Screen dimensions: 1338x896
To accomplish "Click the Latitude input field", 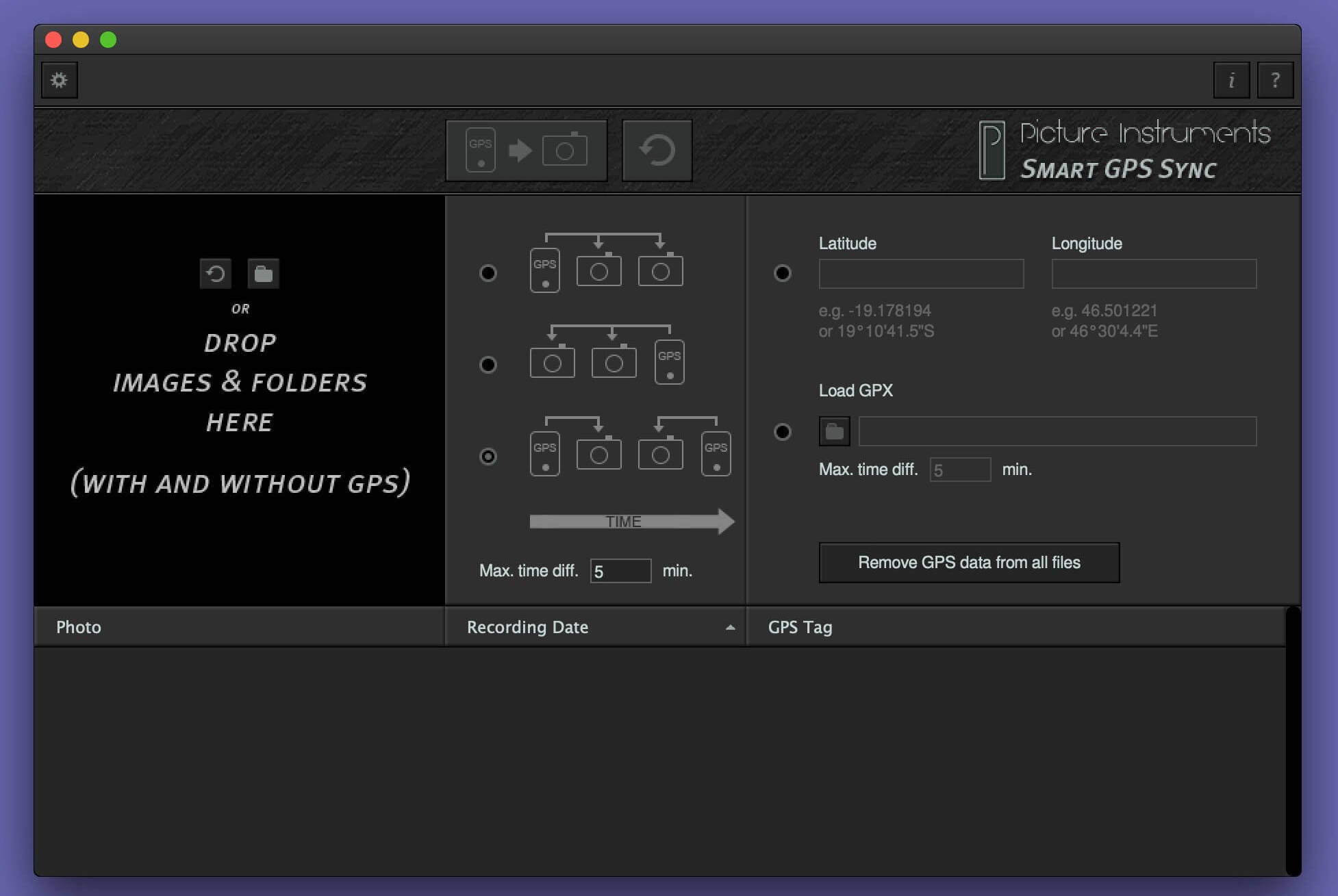I will (922, 274).
